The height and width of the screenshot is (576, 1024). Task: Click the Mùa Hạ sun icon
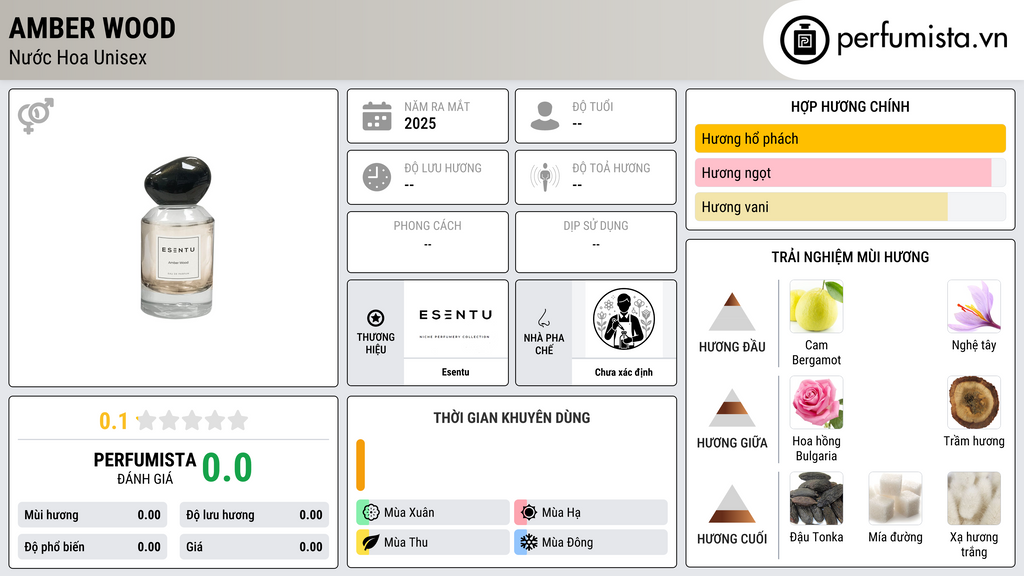tap(529, 512)
